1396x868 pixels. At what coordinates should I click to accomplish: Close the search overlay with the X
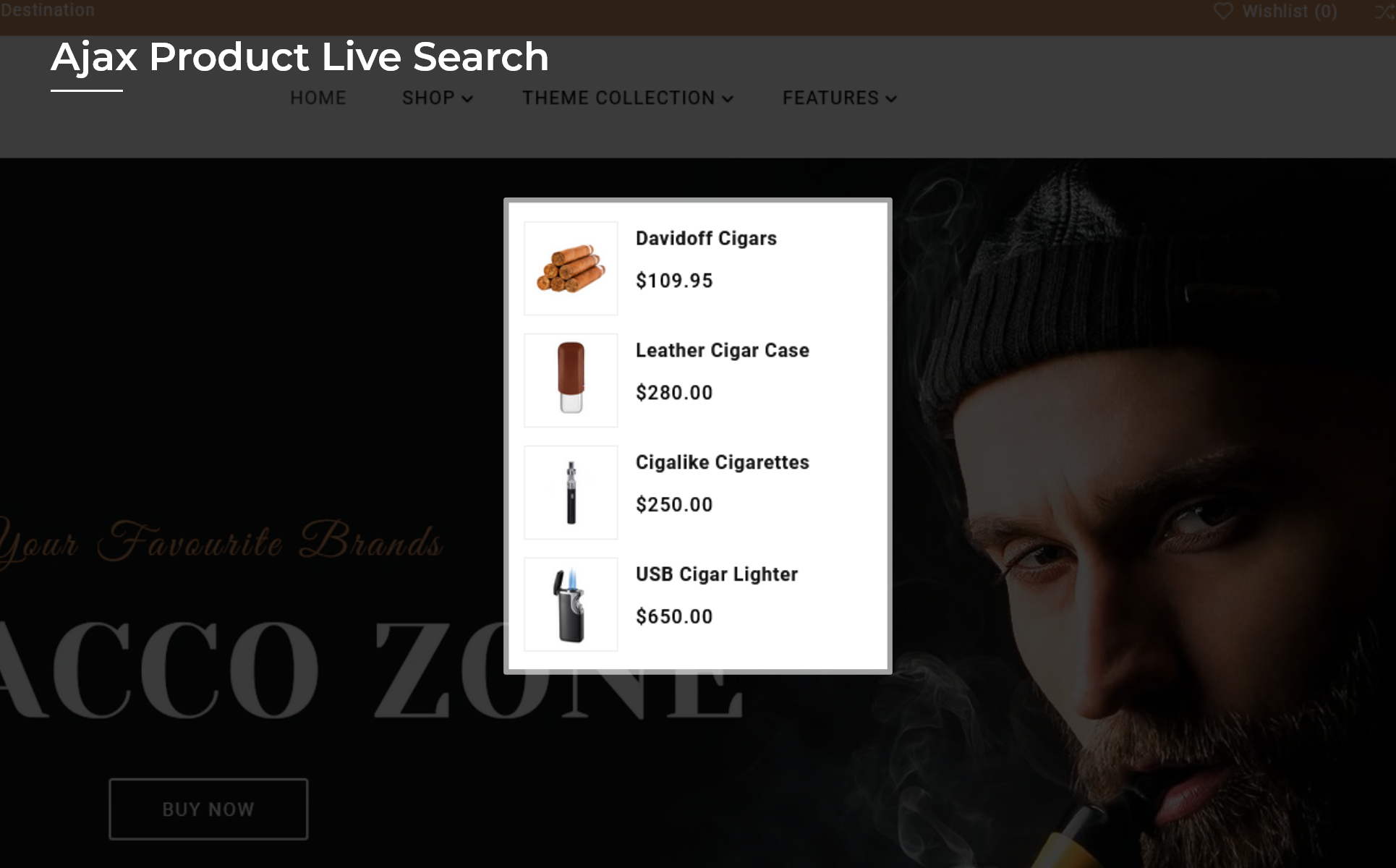point(1385,12)
